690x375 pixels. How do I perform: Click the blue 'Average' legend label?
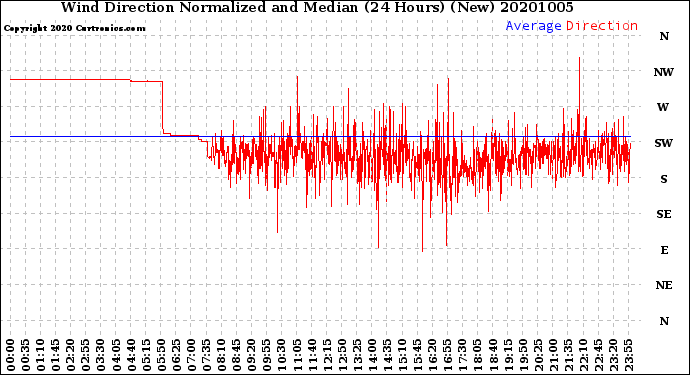(x=533, y=26)
